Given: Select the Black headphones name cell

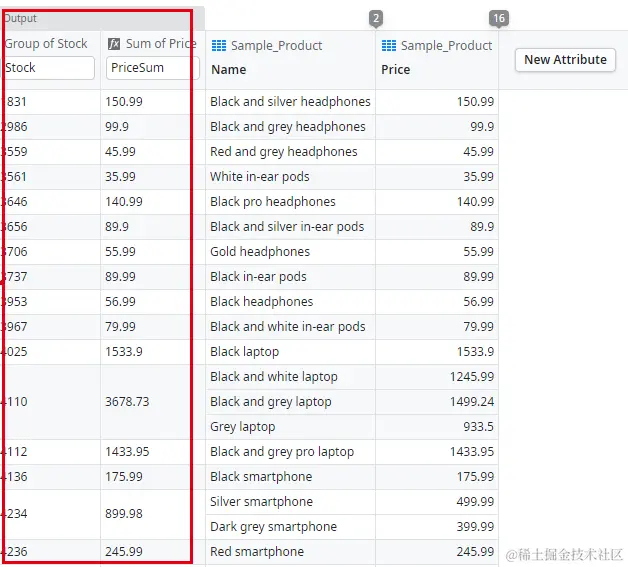Looking at the screenshot, I should pos(290,302).
